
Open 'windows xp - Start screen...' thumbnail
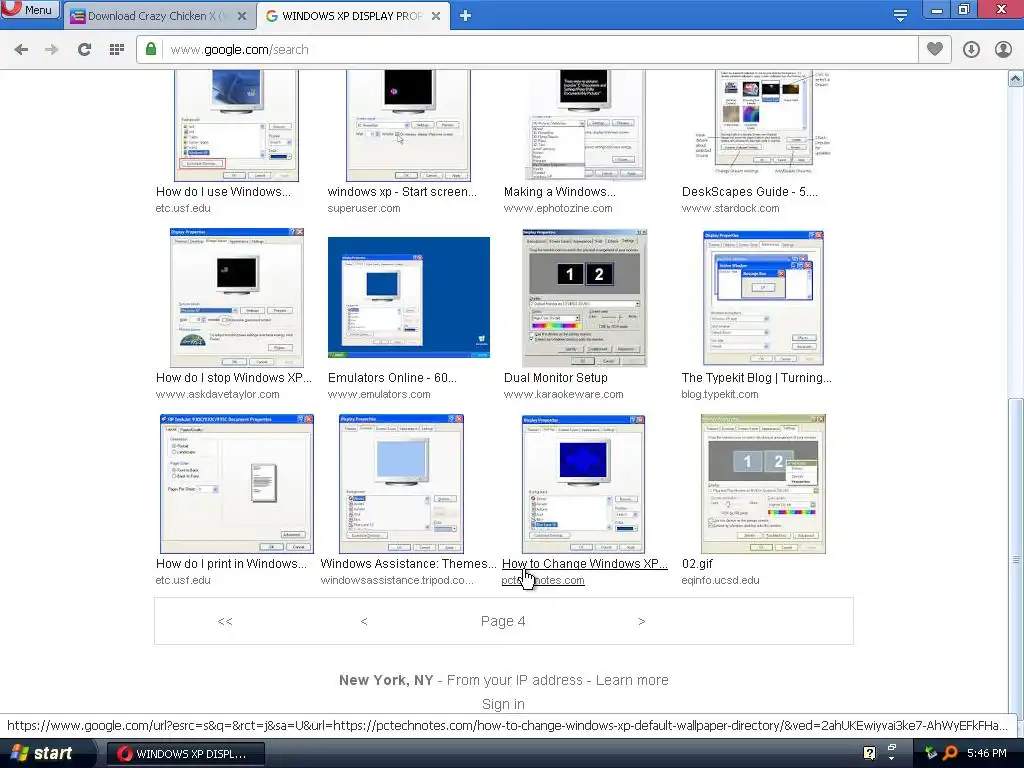408,125
